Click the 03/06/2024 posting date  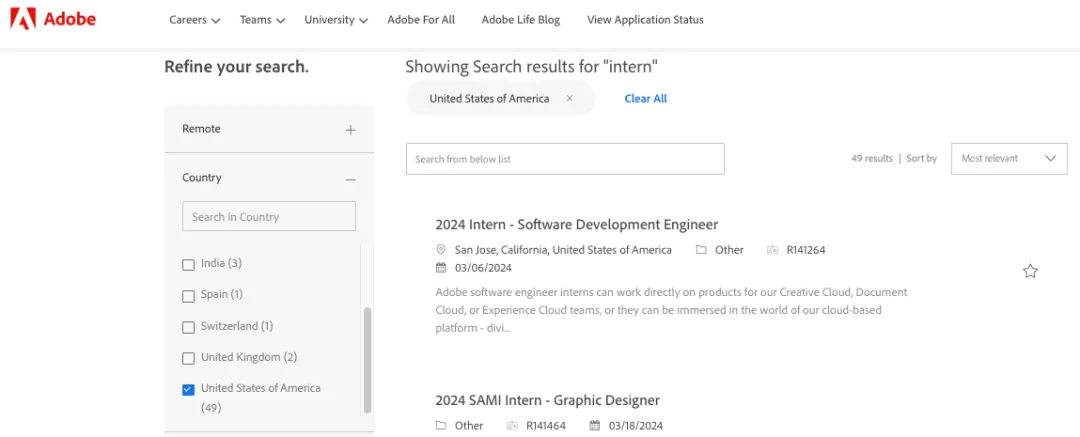click(x=483, y=267)
